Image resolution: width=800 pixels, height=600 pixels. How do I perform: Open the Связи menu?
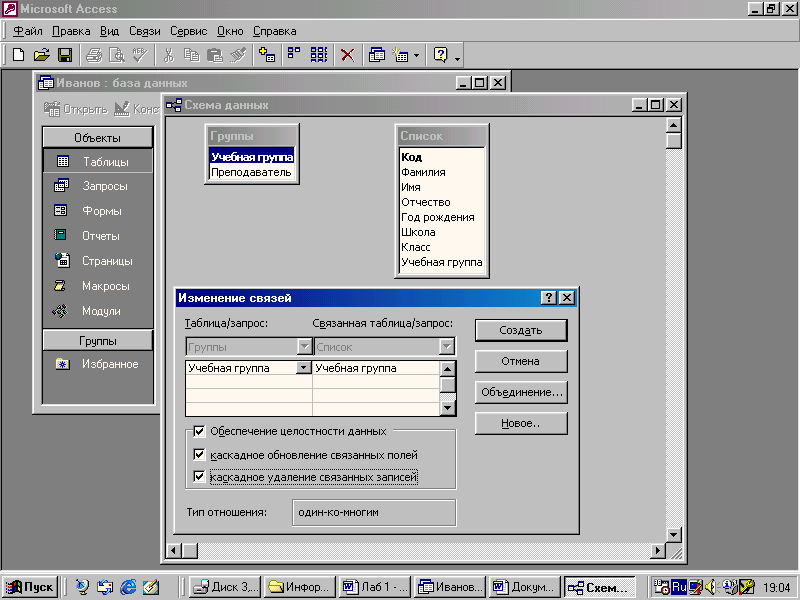pos(144,31)
